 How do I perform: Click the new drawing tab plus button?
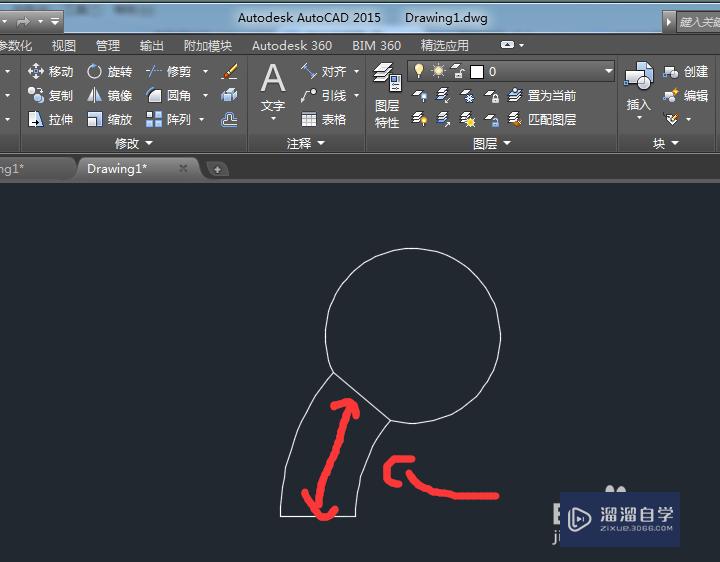(217, 169)
